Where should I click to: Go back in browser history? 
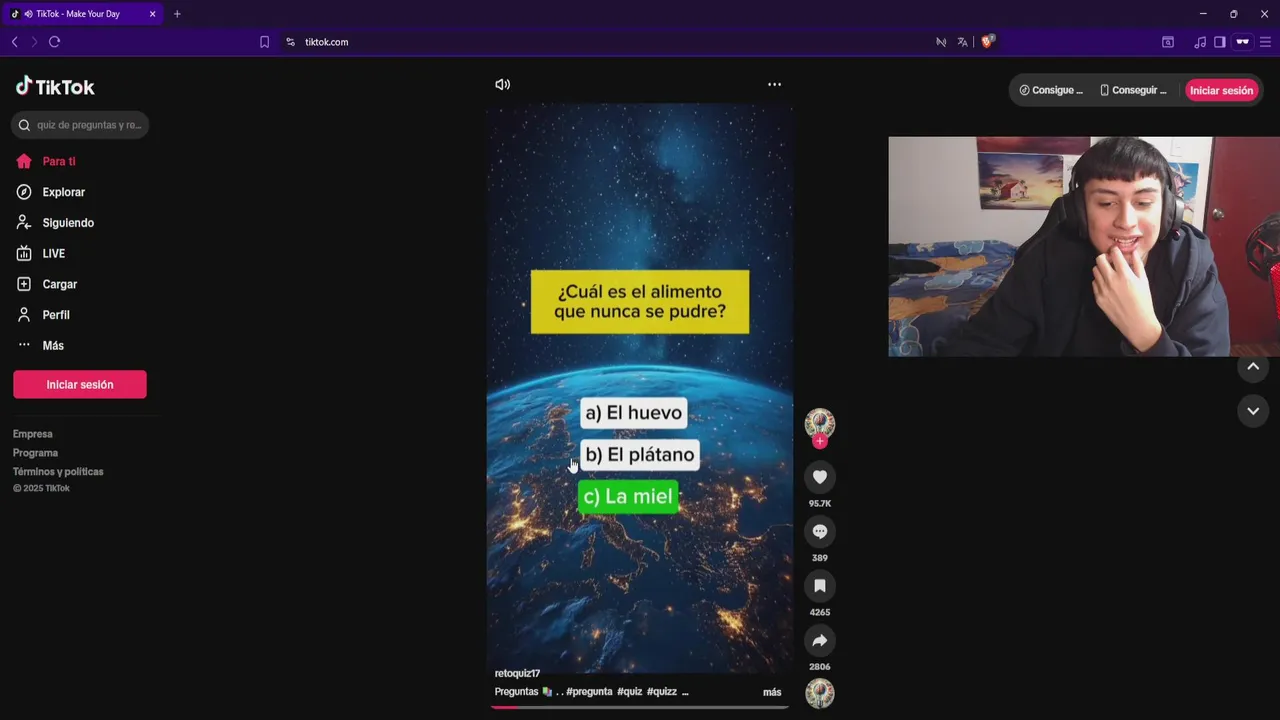[14, 42]
